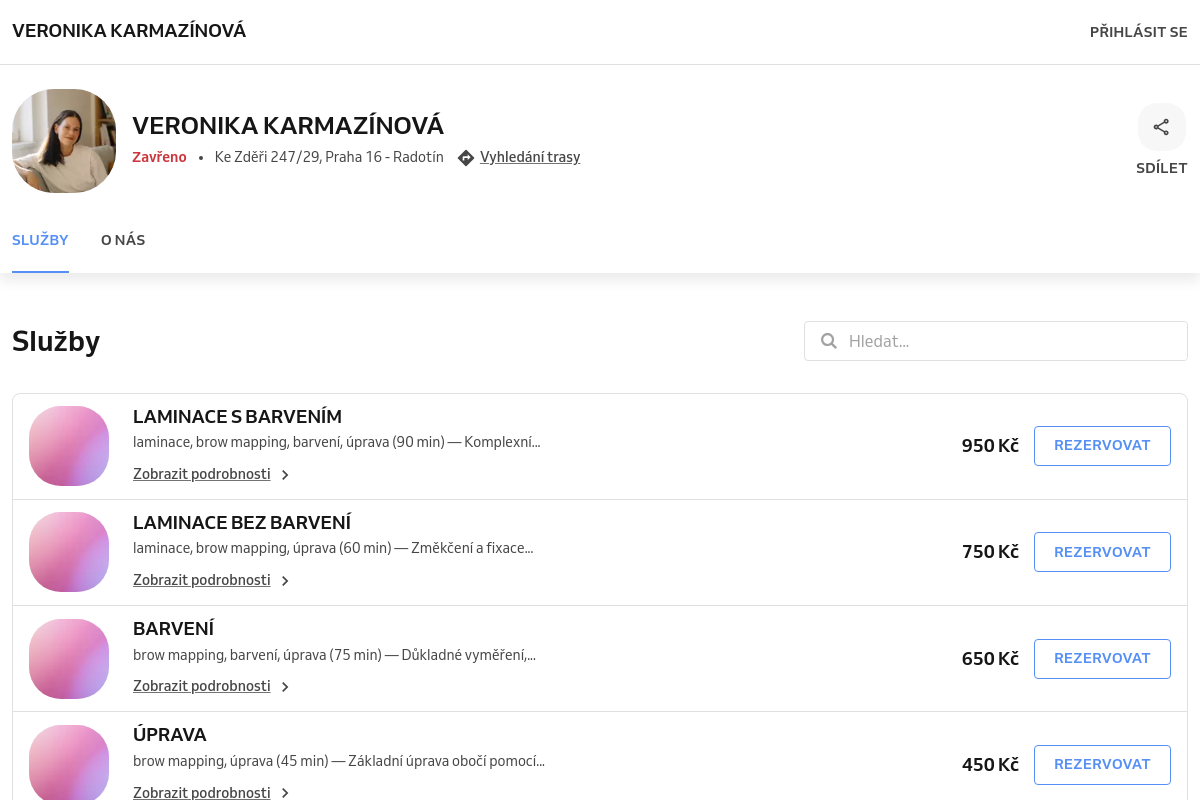Click Laminace s barvením gradient service icon
Screen dimensions: 1200x800
coord(69,446)
